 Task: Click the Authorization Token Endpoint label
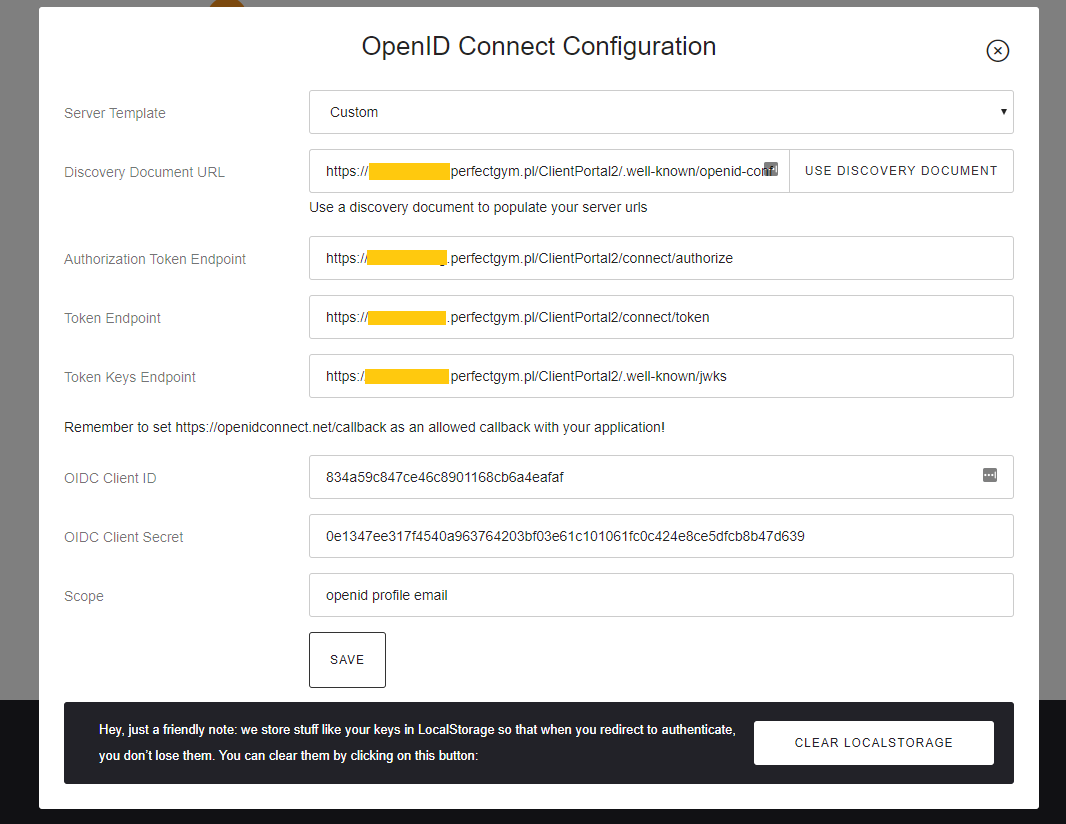(155, 259)
